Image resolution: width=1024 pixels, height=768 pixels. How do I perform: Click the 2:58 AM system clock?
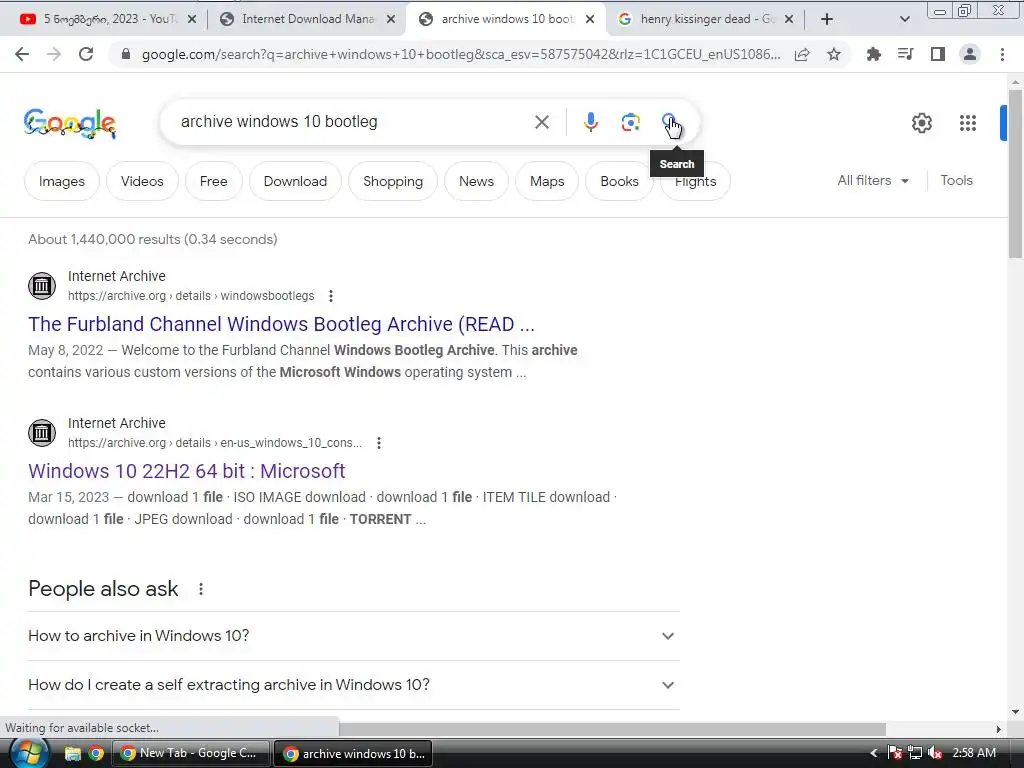pos(974,753)
